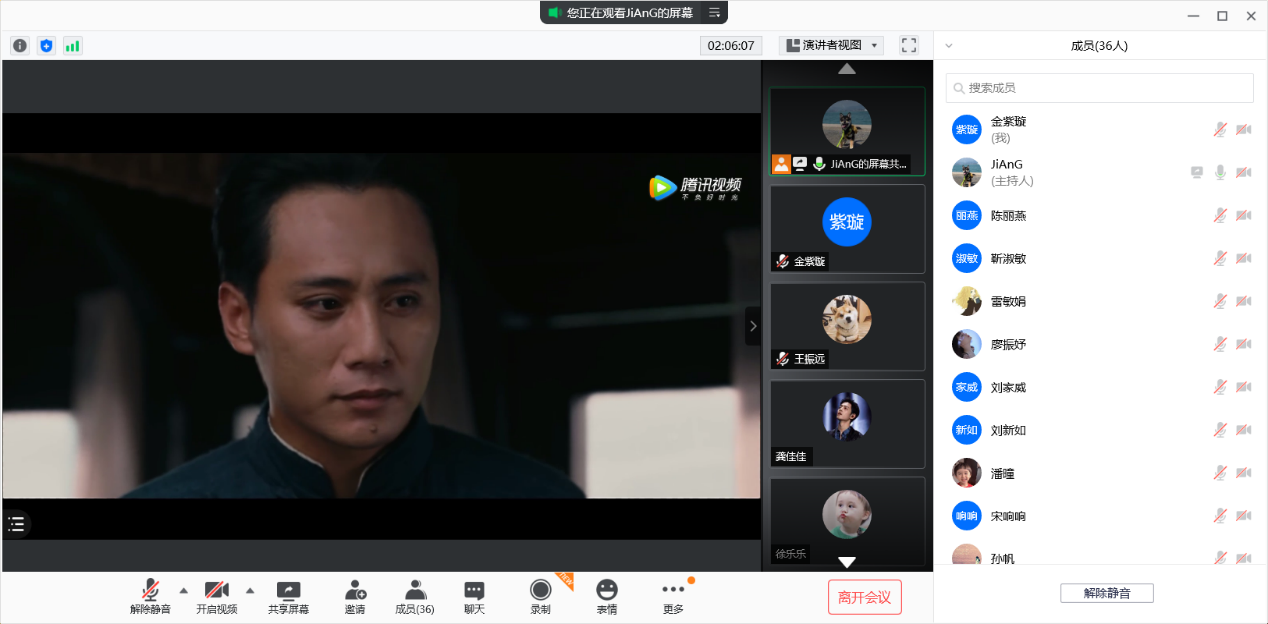Select the JiANG screen share thumbnail
Viewport: 1268px width, 624px height.
(847, 131)
